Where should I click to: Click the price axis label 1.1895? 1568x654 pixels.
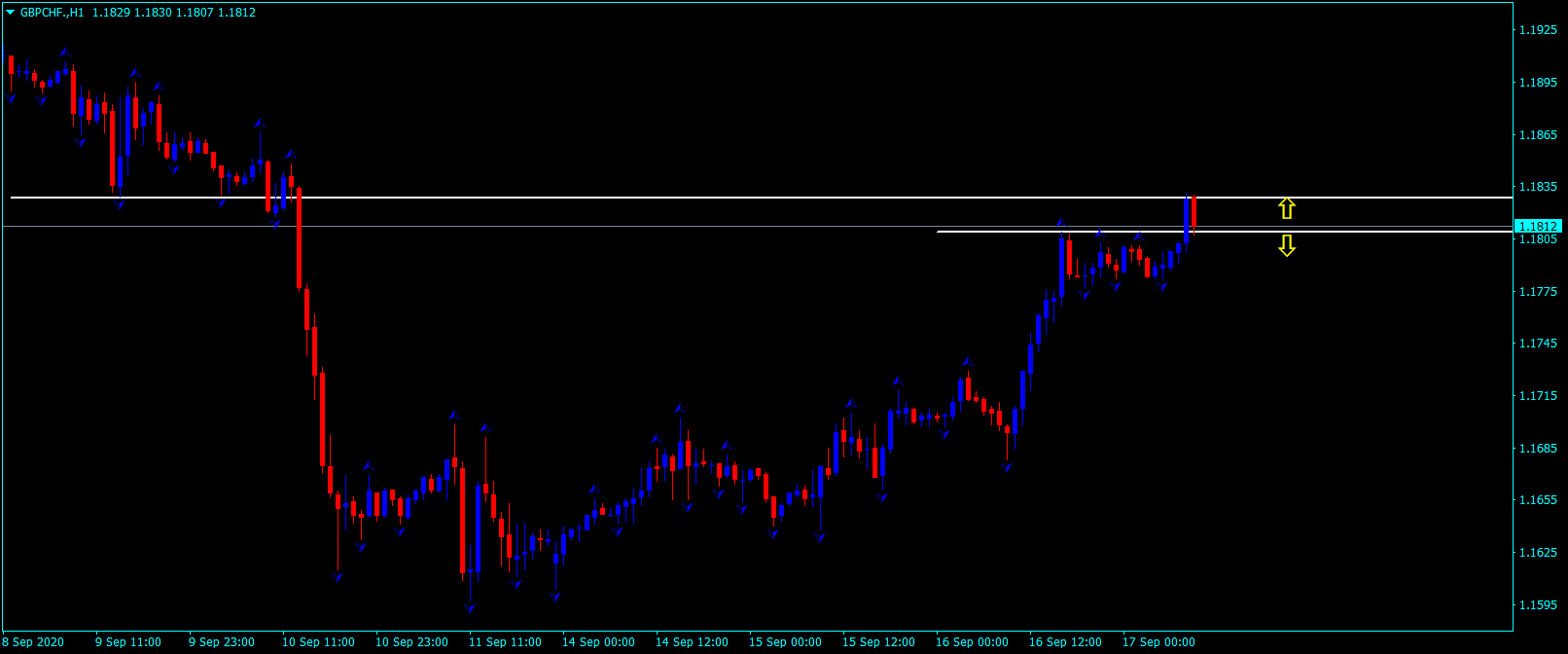(1538, 83)
